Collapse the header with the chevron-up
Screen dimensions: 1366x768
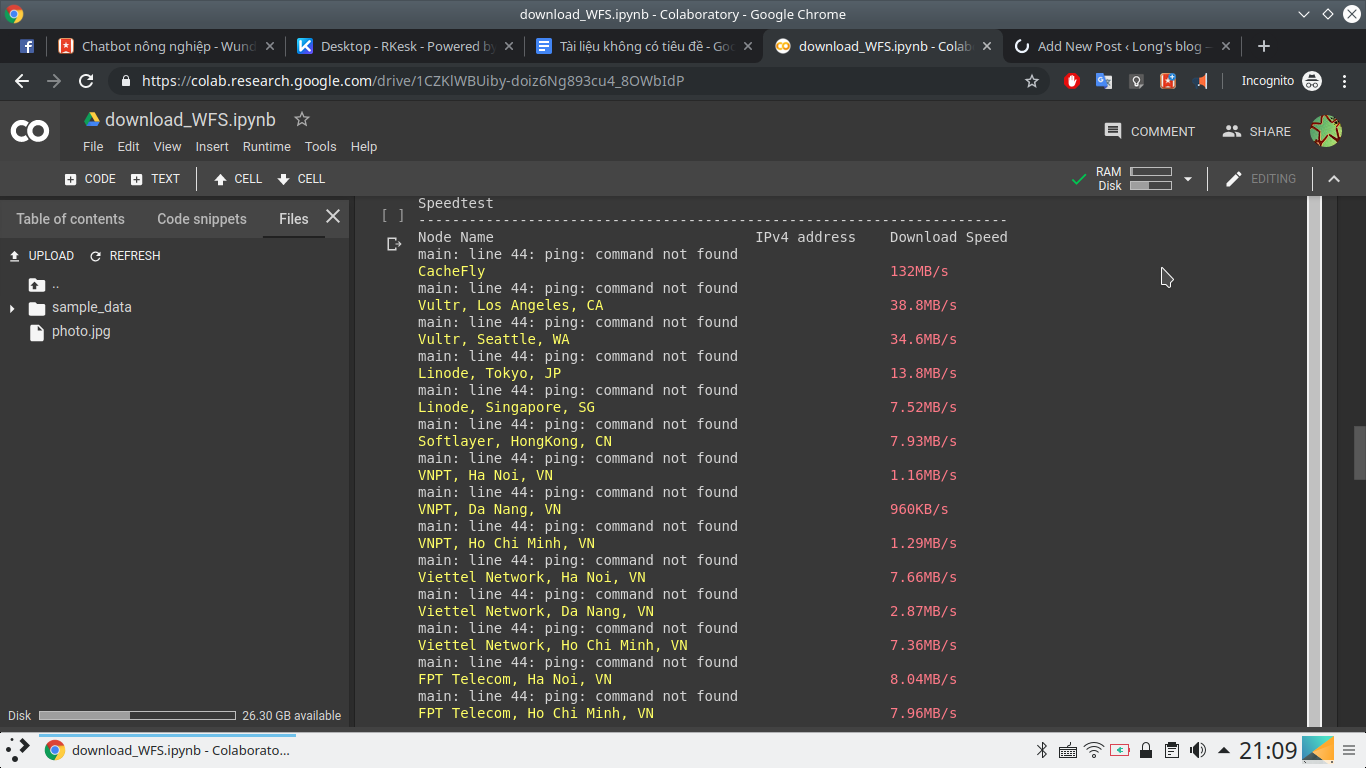pos(1333,179)
